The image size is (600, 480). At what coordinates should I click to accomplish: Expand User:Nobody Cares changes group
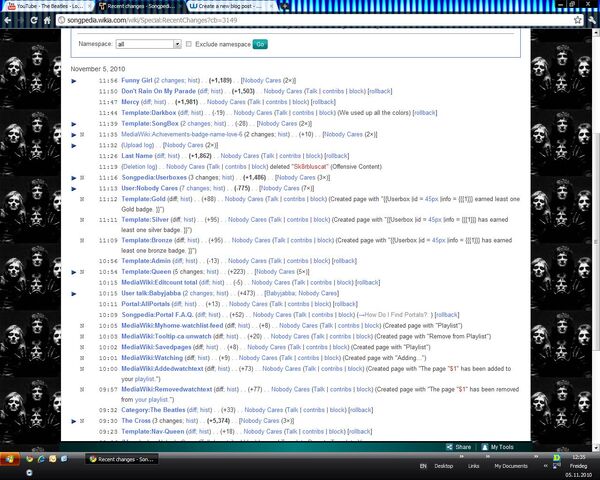coord(74,189)
